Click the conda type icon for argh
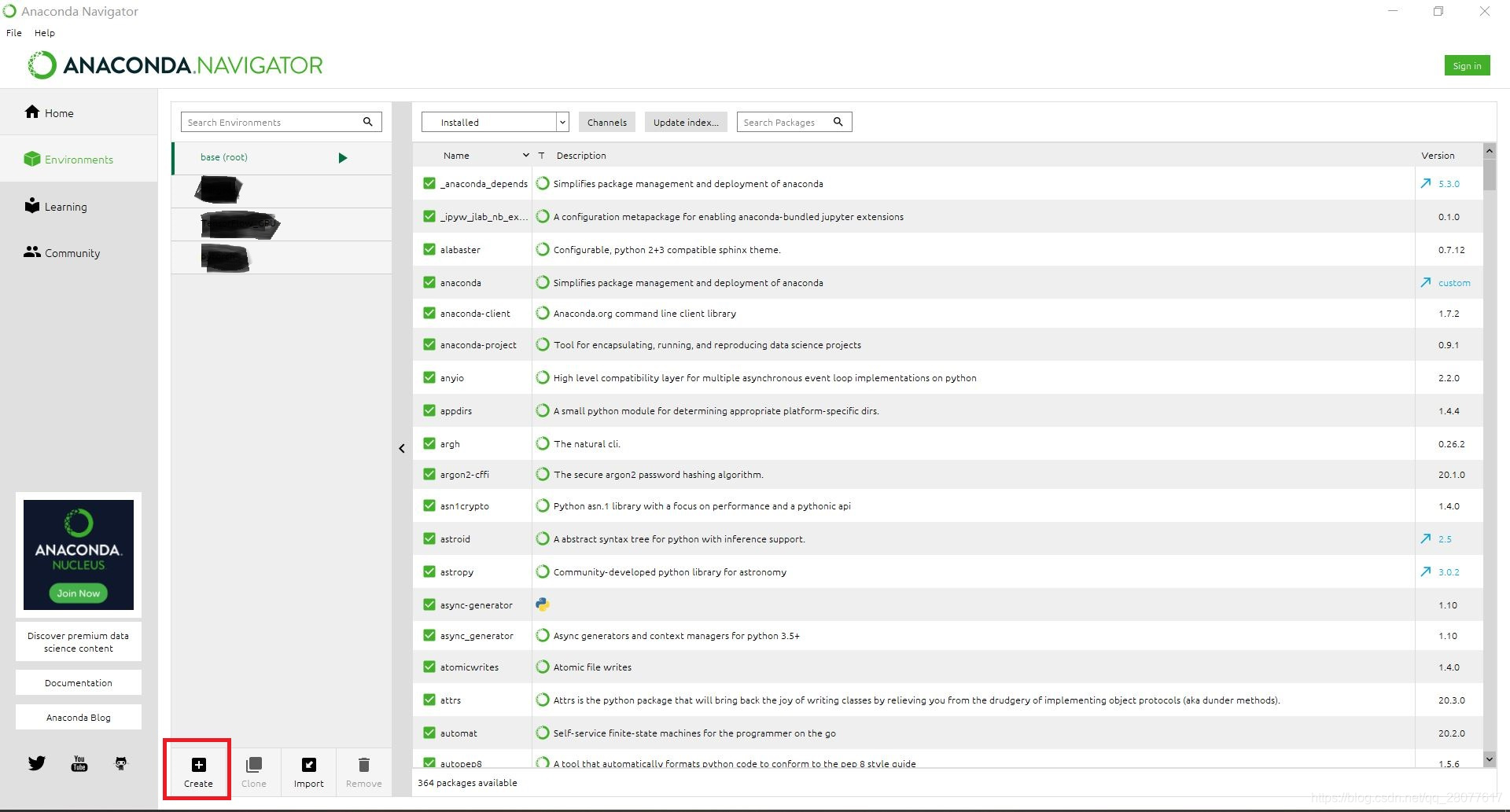Screen dimensions: 1510x812 click(x=543, y=443)
